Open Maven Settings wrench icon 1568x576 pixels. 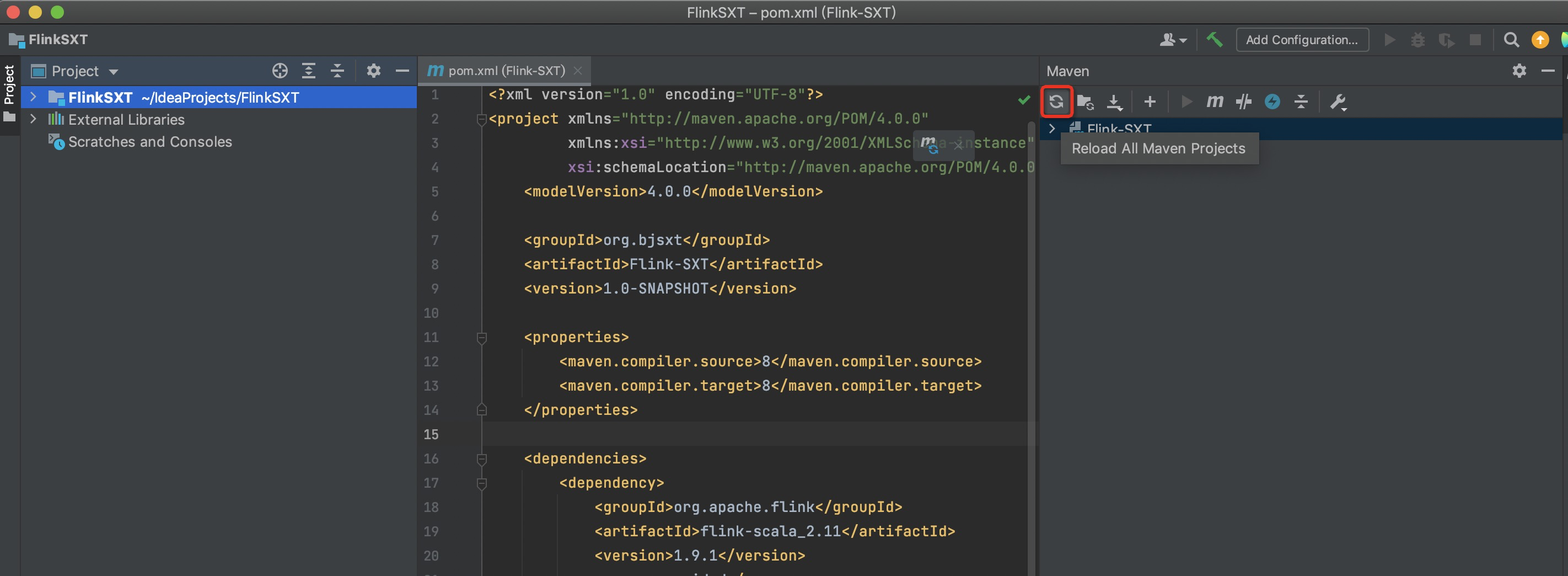click(x=1338, y=102)
